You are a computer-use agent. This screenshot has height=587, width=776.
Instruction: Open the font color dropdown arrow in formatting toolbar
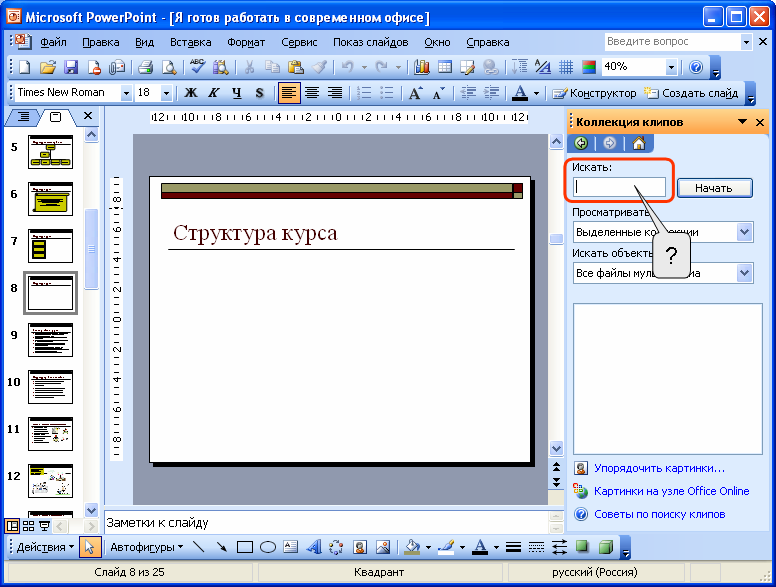pyautogui.click(x=536, y=93)
